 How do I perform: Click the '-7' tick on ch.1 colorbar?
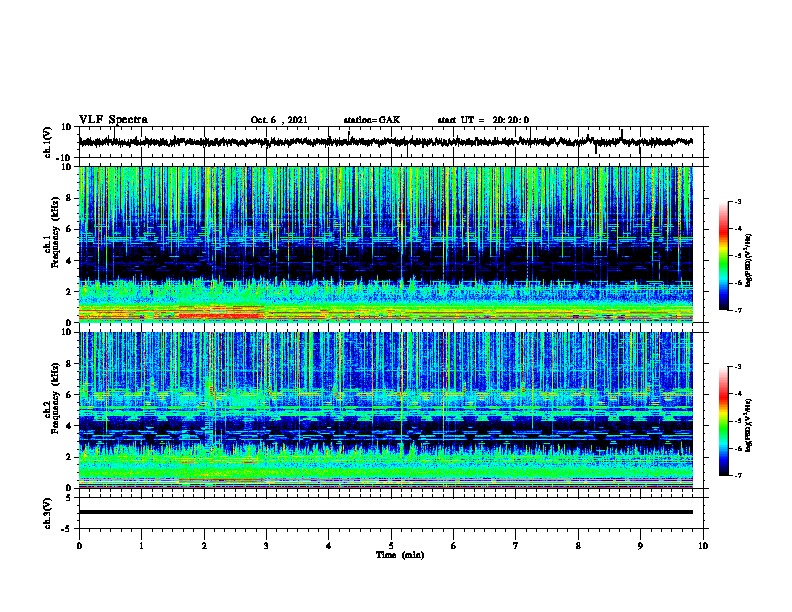click(x=738, y=310)
